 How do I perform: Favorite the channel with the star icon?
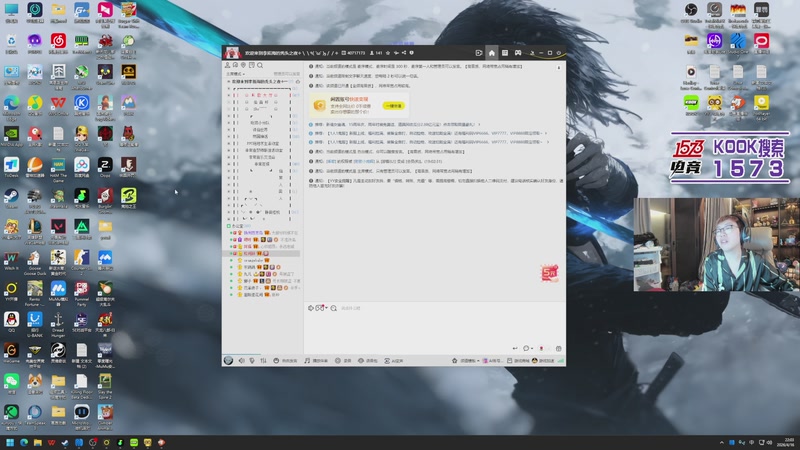(388, 53)
